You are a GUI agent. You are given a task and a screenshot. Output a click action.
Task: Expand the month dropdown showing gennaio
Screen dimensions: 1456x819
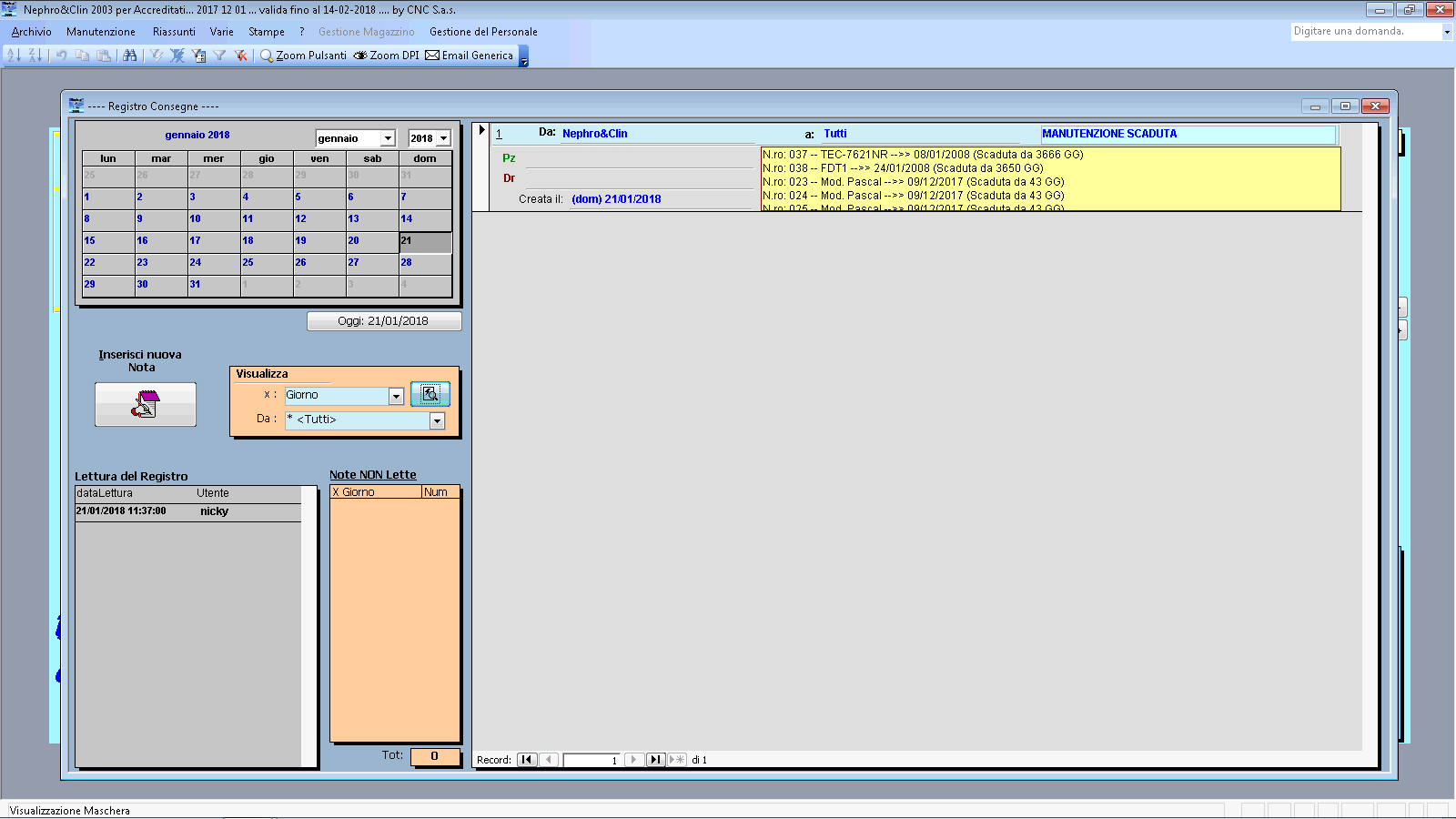(x=388, y=138)
